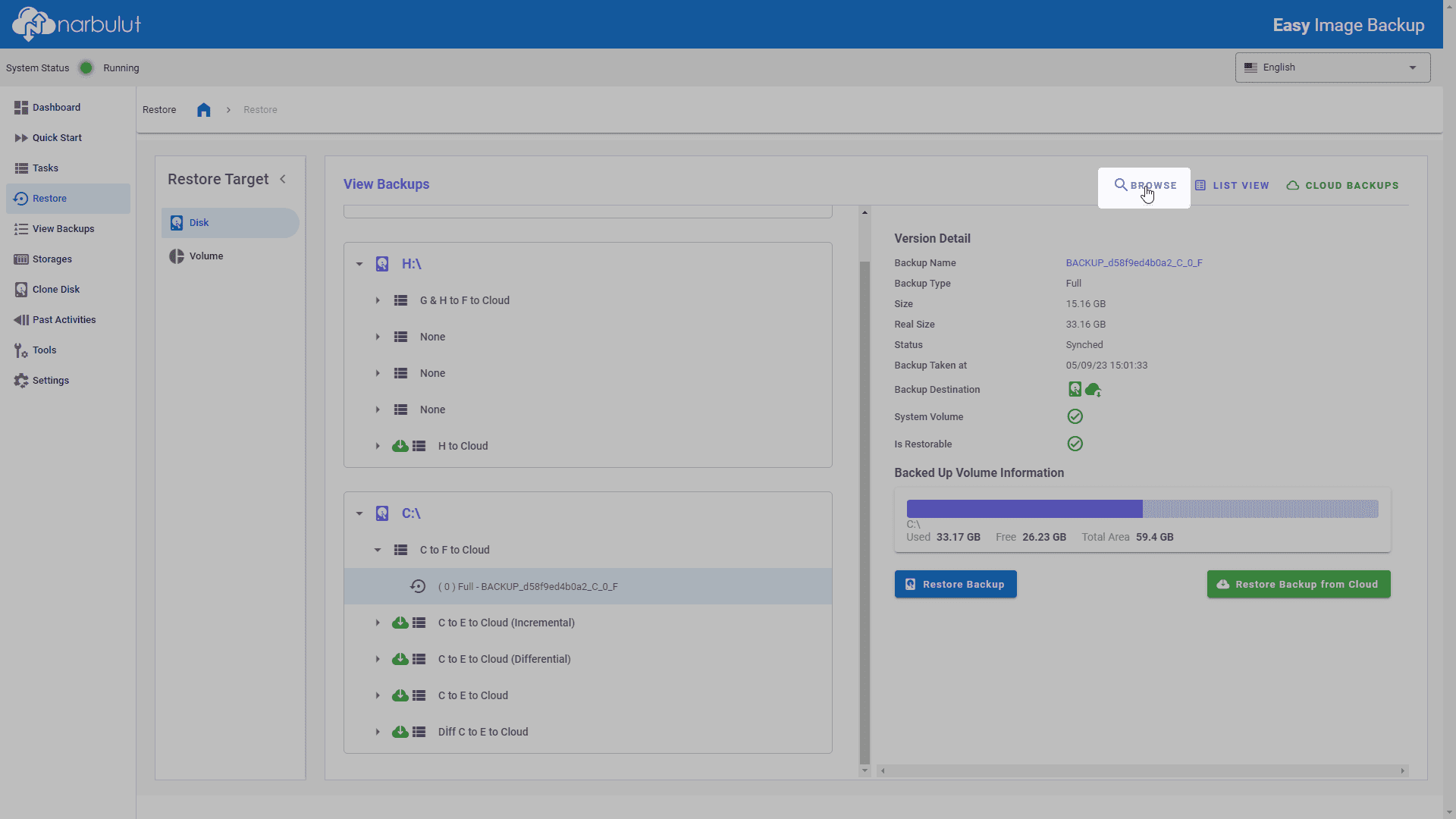Click the Past Activities sidebar icon
The width and height of the screenshot is (1456, 819).
(21, 320)
